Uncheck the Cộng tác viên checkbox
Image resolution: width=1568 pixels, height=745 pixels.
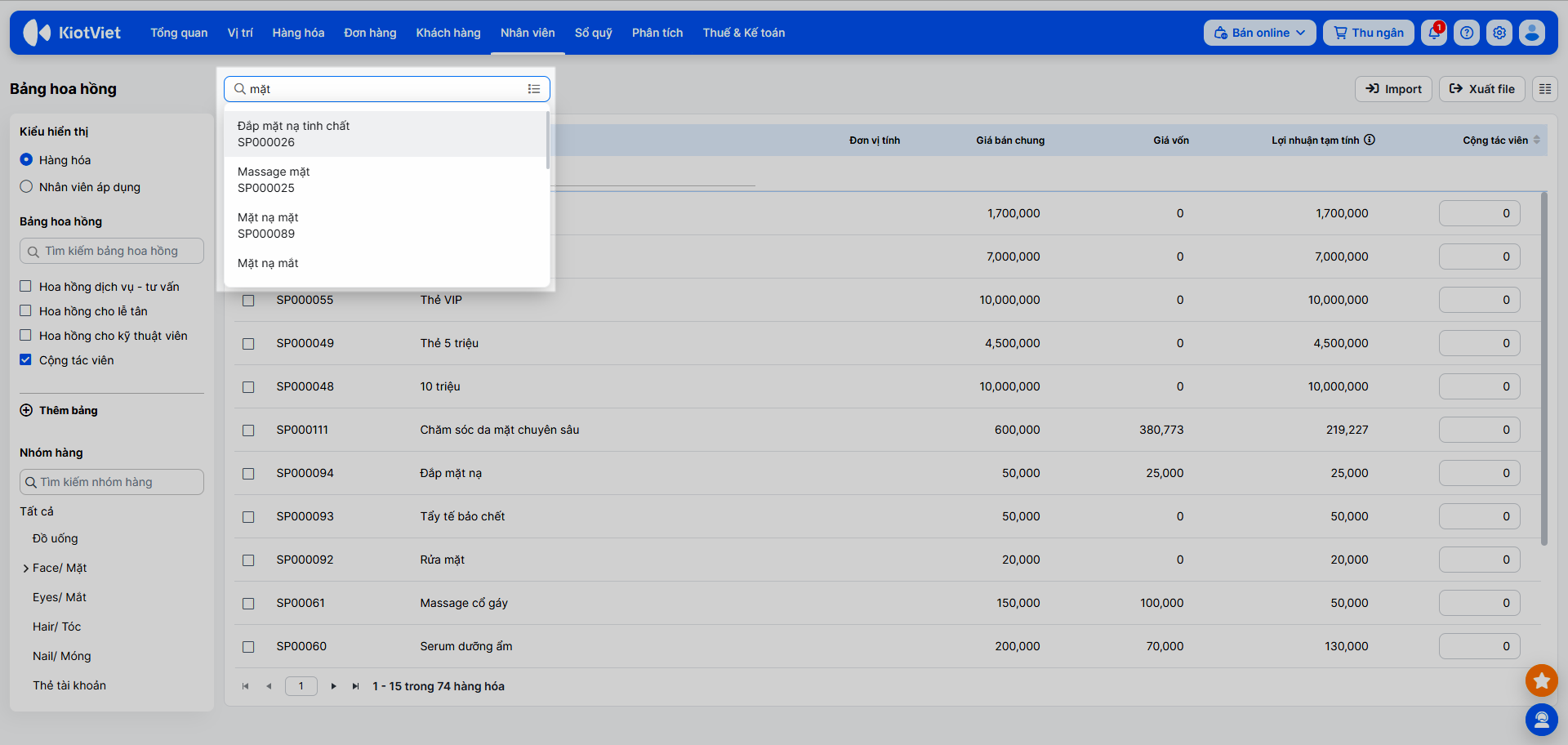25,359
